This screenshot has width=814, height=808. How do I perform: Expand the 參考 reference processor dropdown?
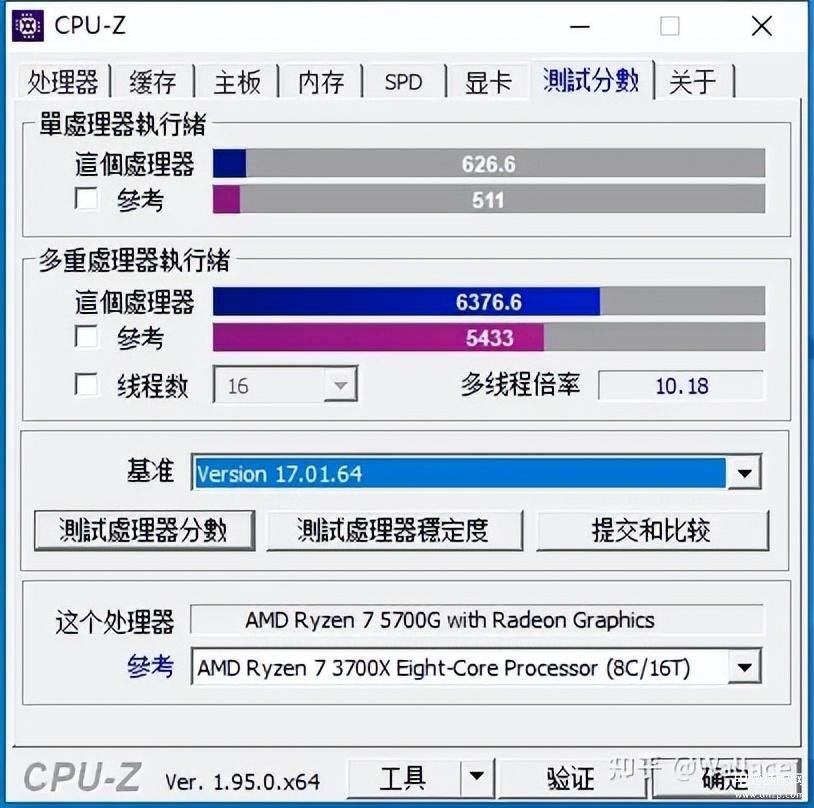[744, 667]
